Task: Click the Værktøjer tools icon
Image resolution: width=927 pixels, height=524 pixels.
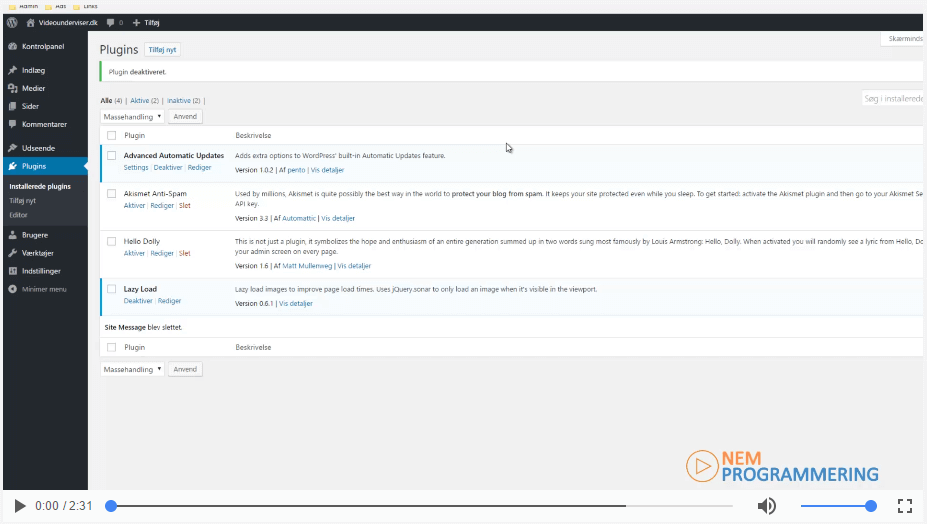Action: 12,253
